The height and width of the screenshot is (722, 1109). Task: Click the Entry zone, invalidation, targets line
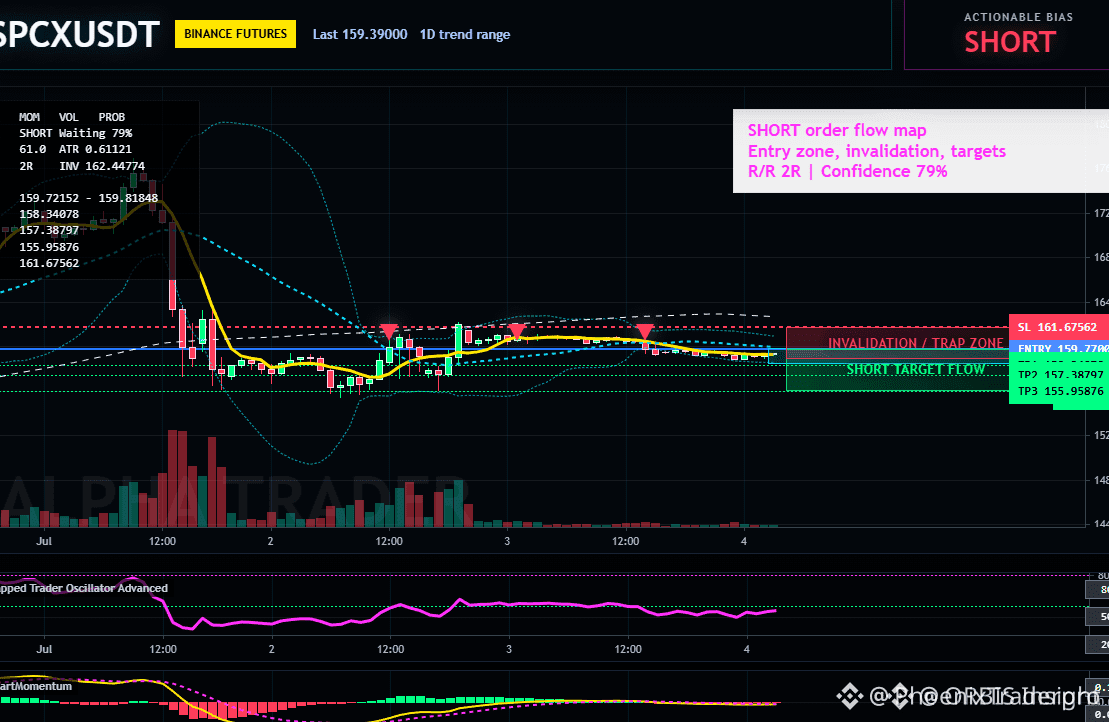[x=876, y=151]
